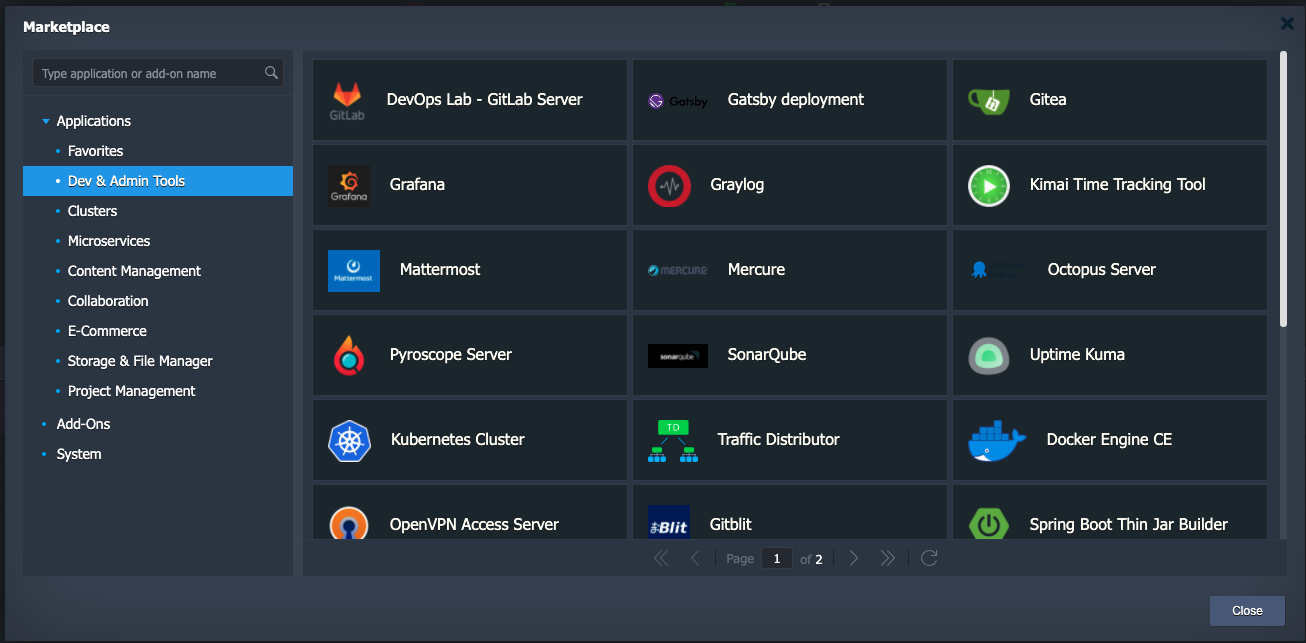Open Graylog via its red logo icon
Viewport: 1306px width, 643px height.
669,185
